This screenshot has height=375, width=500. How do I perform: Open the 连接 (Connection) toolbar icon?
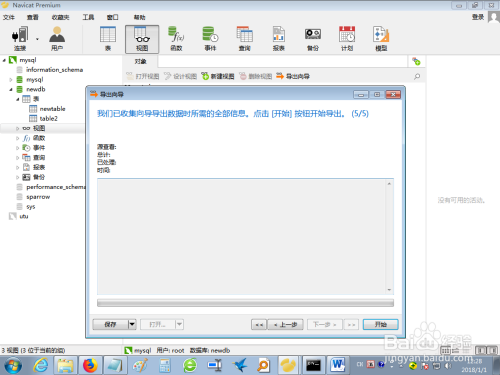20,39
